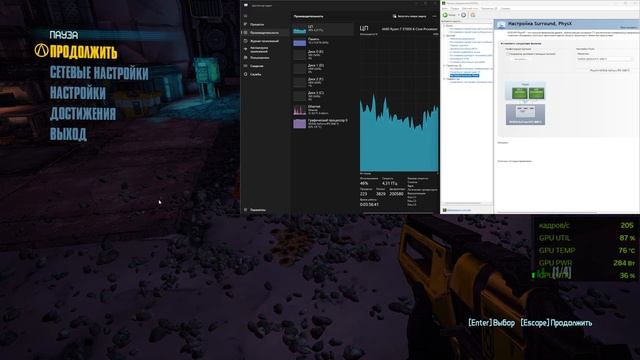Toggle Surround display spanning checkbox
640x360 pixels.
(508, 54)
